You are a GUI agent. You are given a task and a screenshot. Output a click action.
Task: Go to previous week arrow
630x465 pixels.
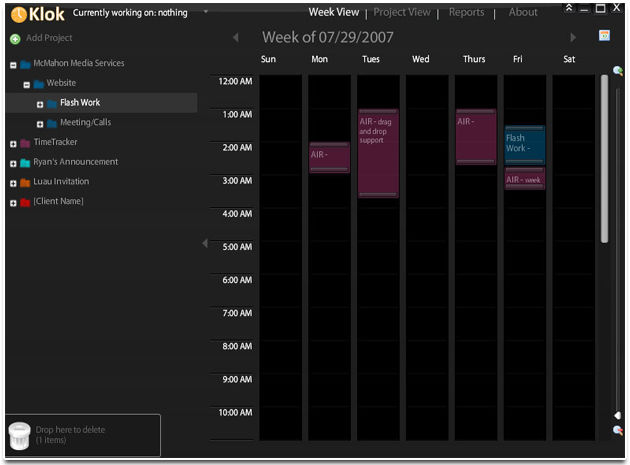click(x=236, y=37)
